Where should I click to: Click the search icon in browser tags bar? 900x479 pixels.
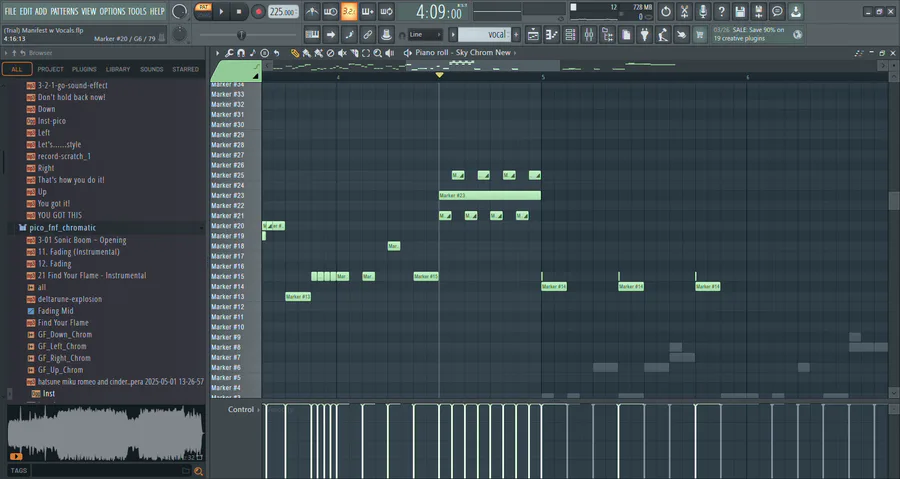tap(199, 472)
